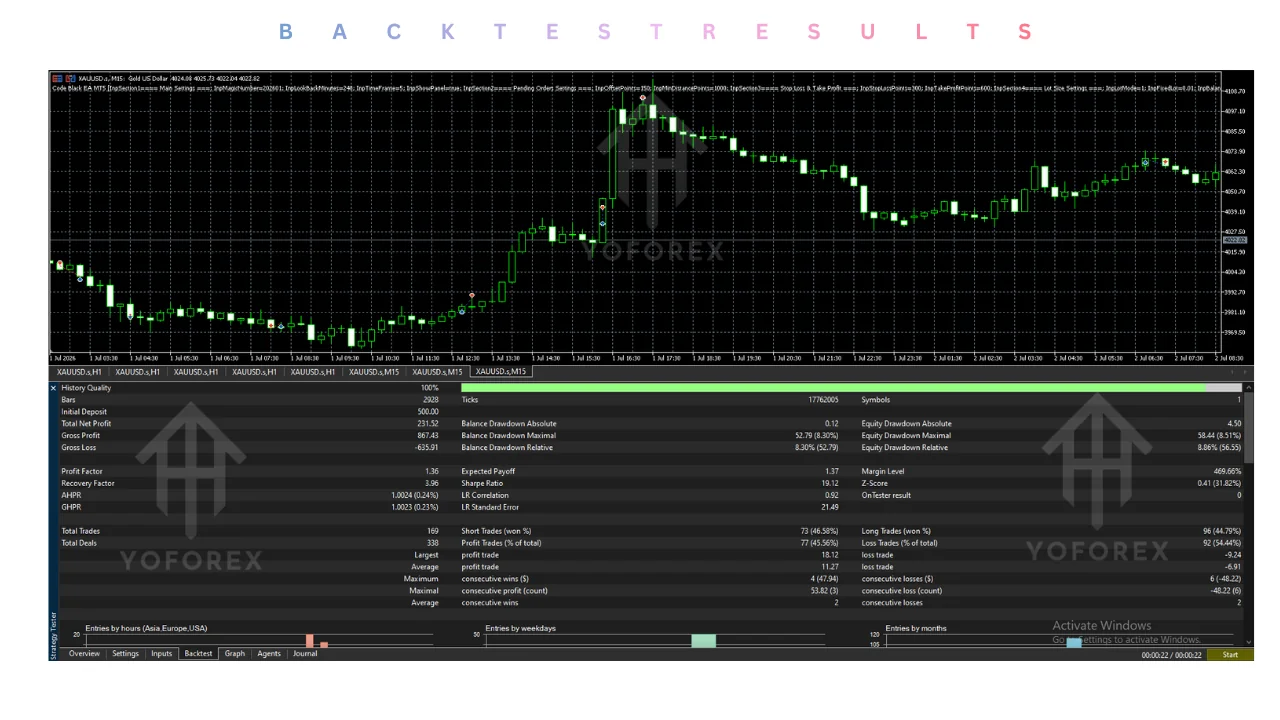The height and width of the screenshot is (720, 1280).
Task: Select the Z-Score row label
Action: click(876, 483)
